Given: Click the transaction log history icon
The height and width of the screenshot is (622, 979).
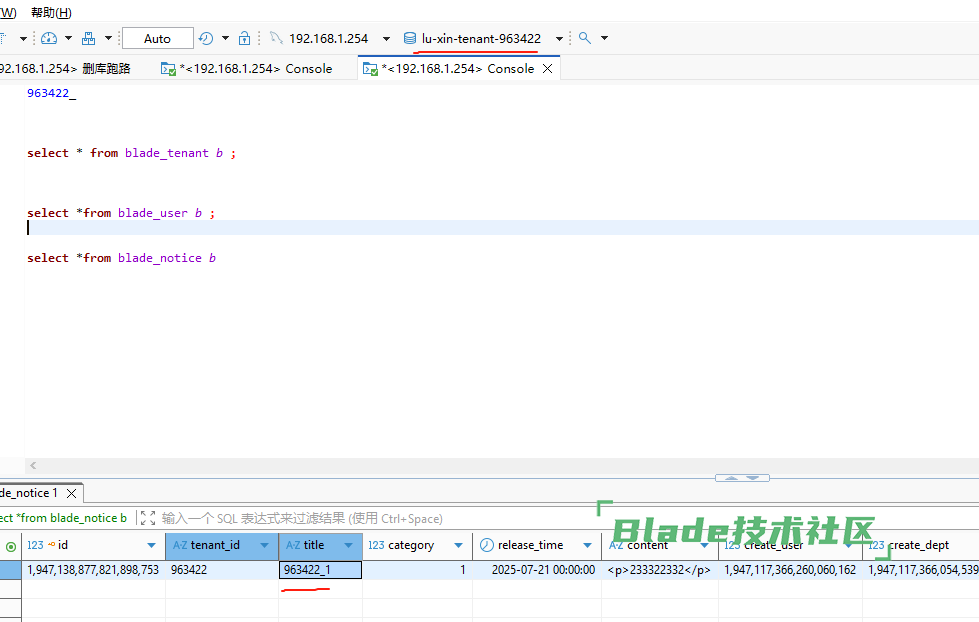Looking at the screenshot, I should [x=206, y=38].
